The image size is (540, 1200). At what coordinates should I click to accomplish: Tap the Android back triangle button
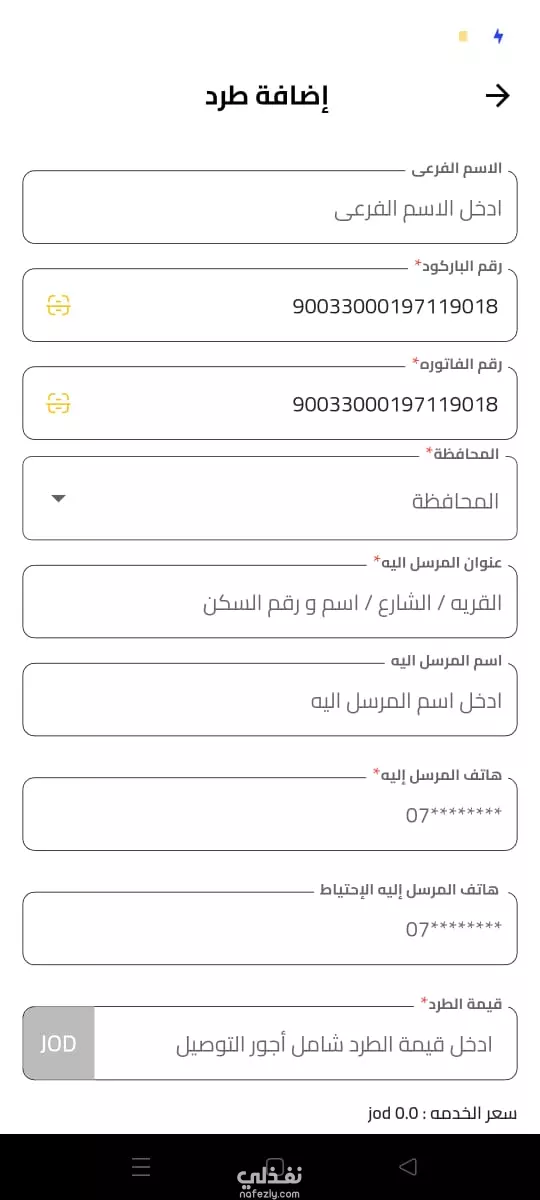407,1167
